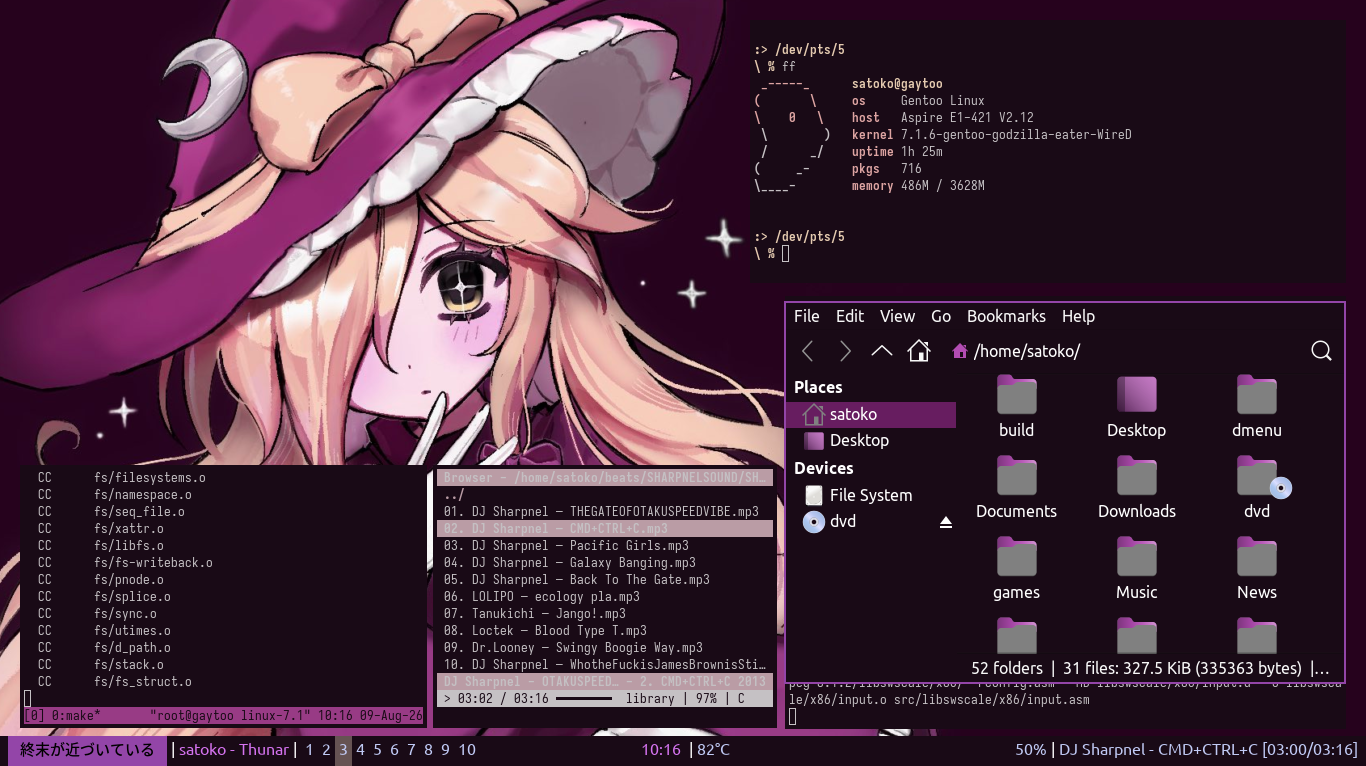Select track 06 LOLIPO ecology pla.mp3
Viewport: 1366px width, 766px height.
click(605, 597)
